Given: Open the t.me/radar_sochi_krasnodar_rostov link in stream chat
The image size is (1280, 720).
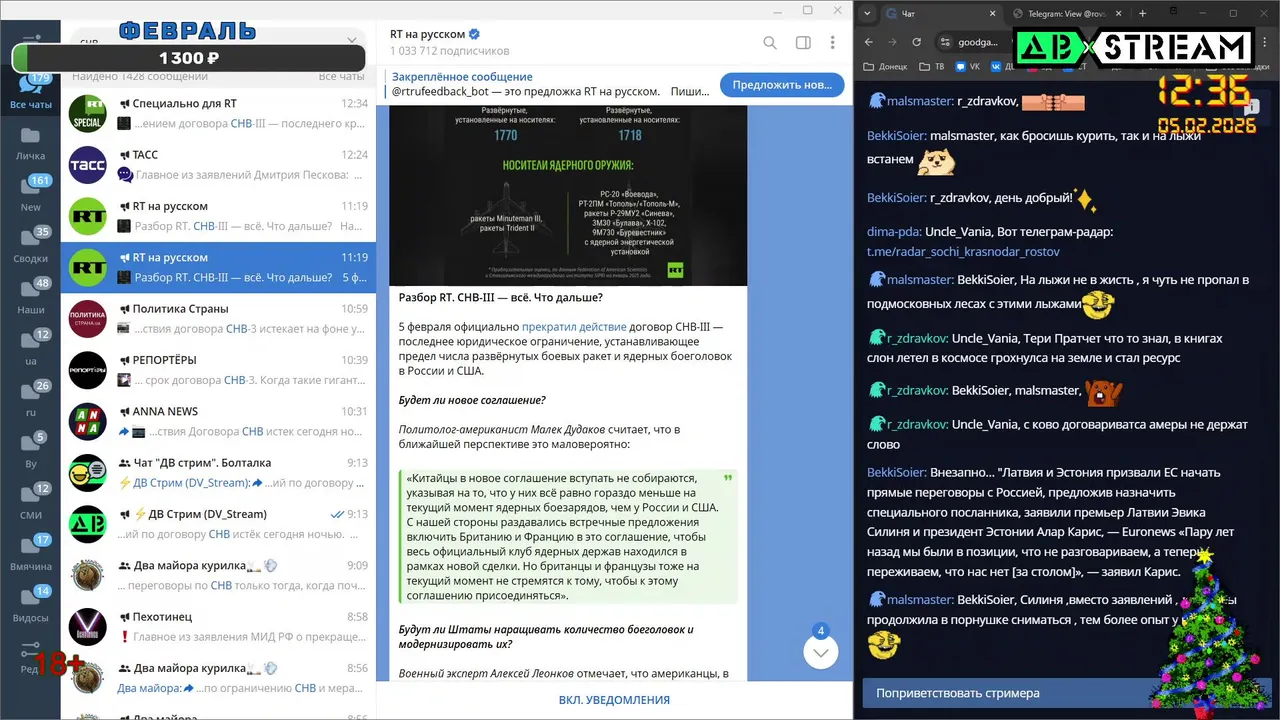Looking at the screenshot, I should 963,252.
